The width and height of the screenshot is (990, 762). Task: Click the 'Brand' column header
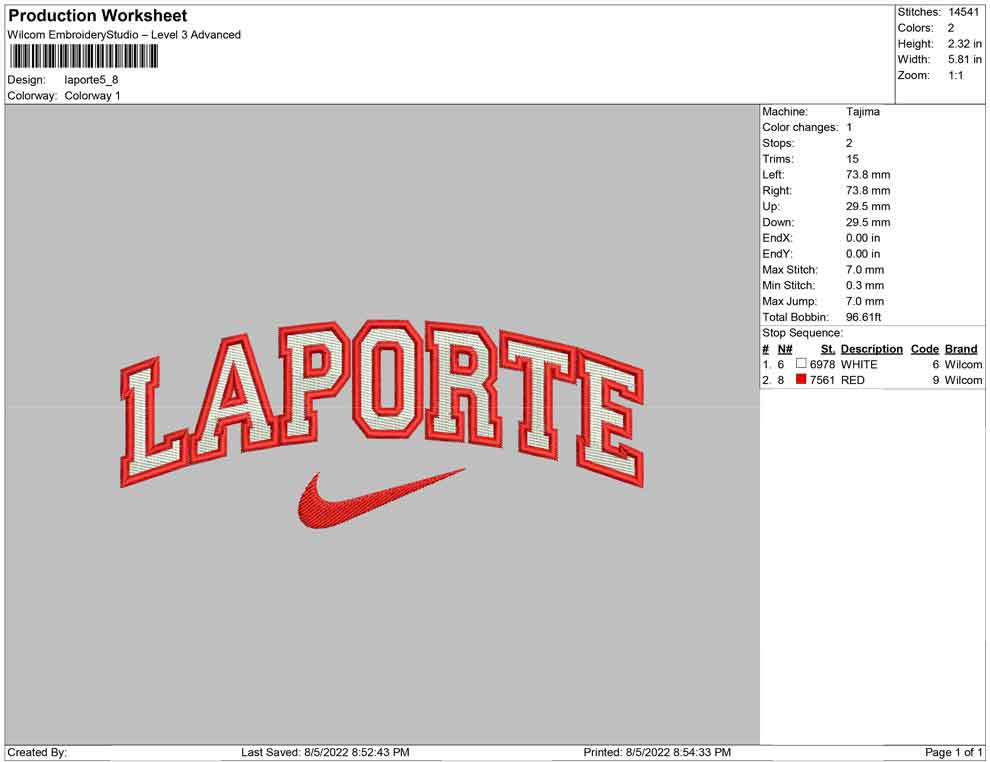[x=961, y=349]
